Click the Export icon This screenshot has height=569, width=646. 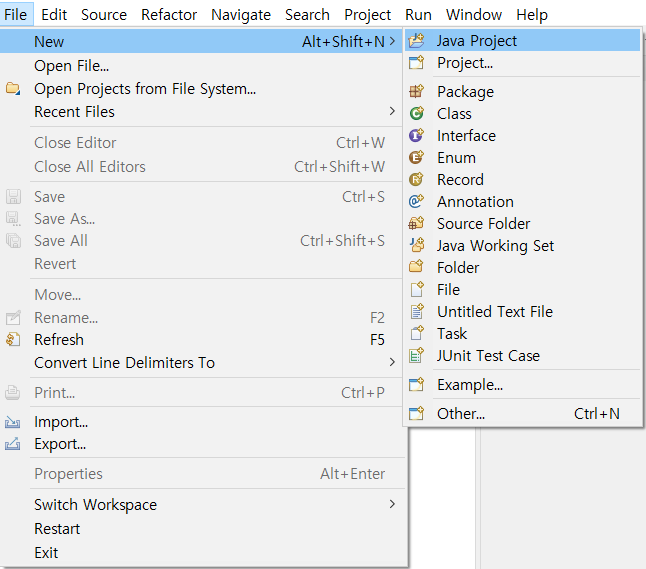[13, 444]
